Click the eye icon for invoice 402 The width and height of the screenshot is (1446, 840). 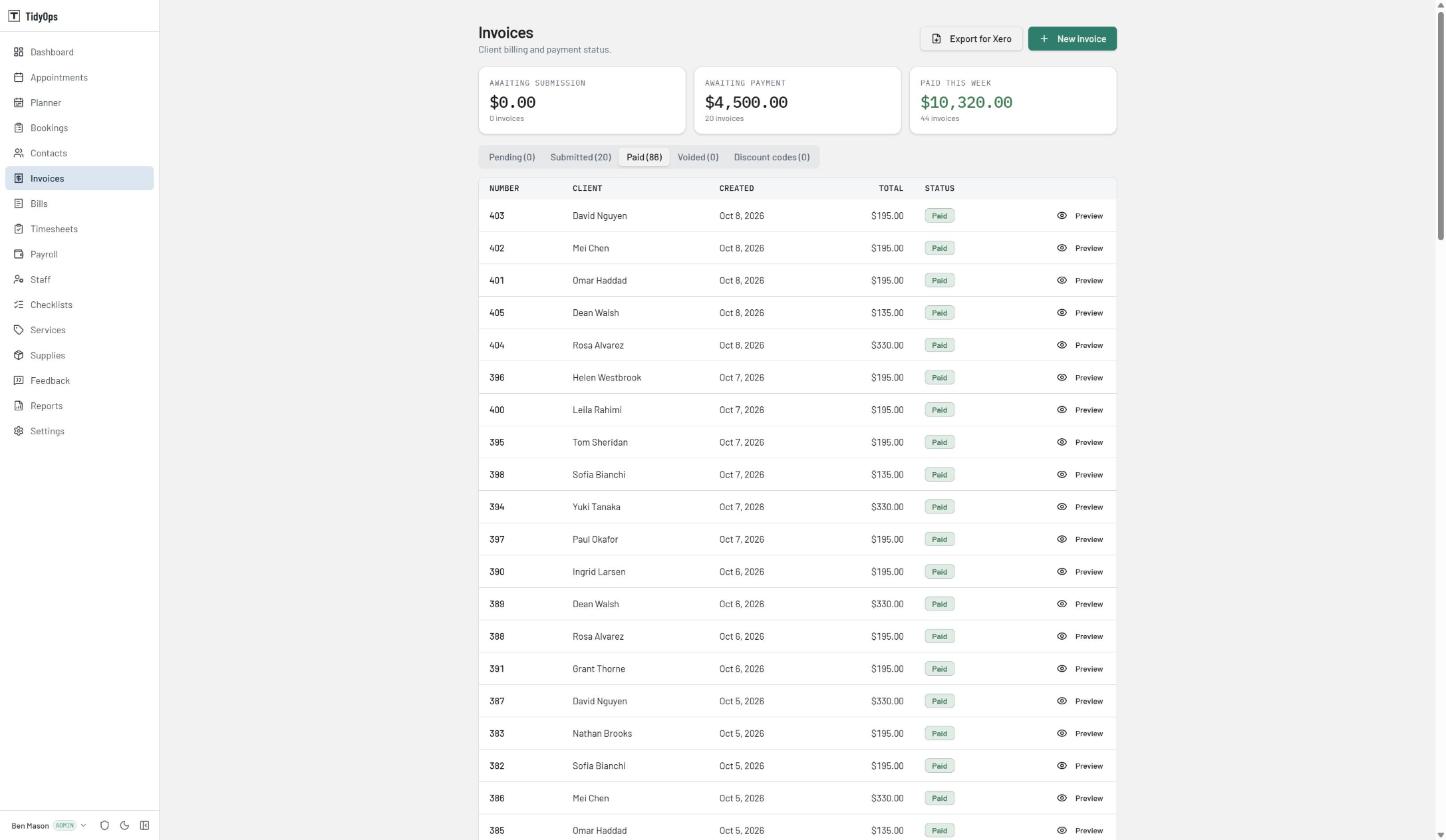coord(1062,248)
